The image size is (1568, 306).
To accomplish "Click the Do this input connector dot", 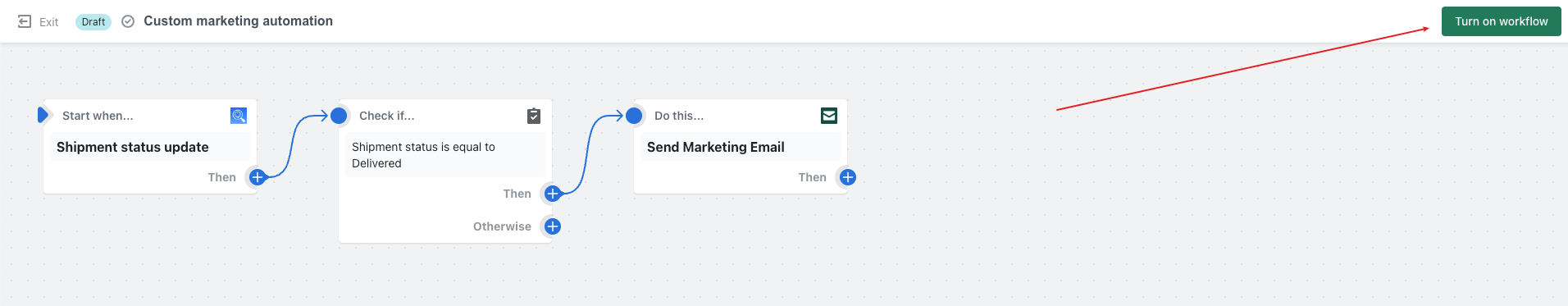I will (x=634, y=116).
